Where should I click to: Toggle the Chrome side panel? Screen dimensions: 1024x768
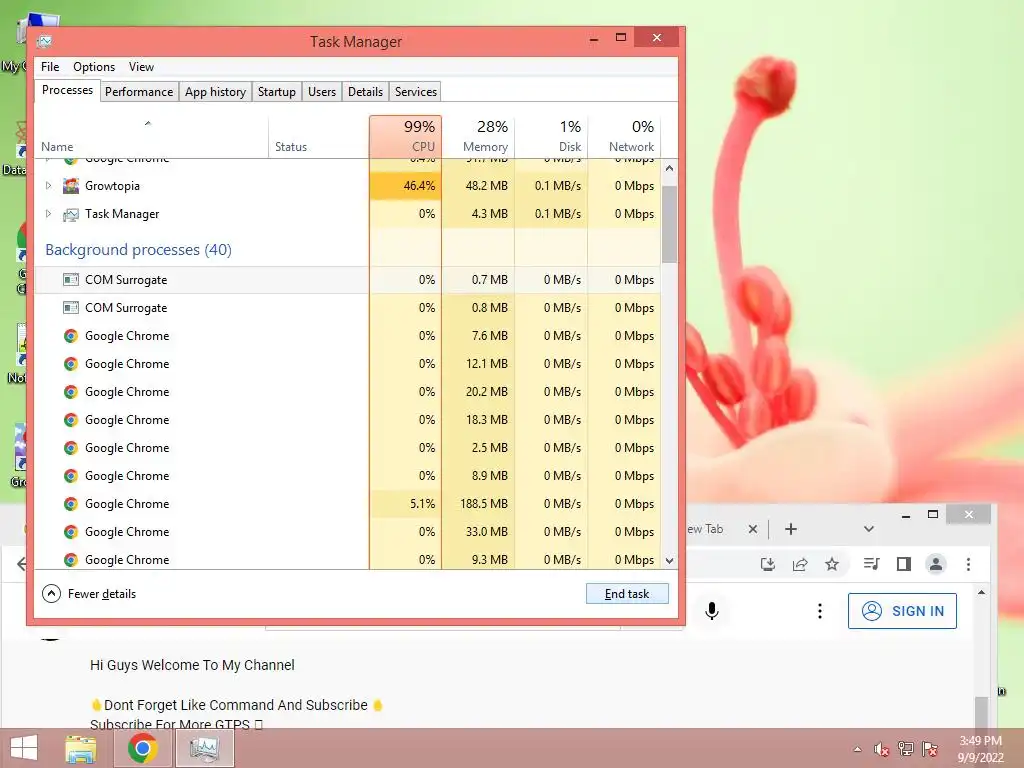pyautogui.click(x=904, y=564)
